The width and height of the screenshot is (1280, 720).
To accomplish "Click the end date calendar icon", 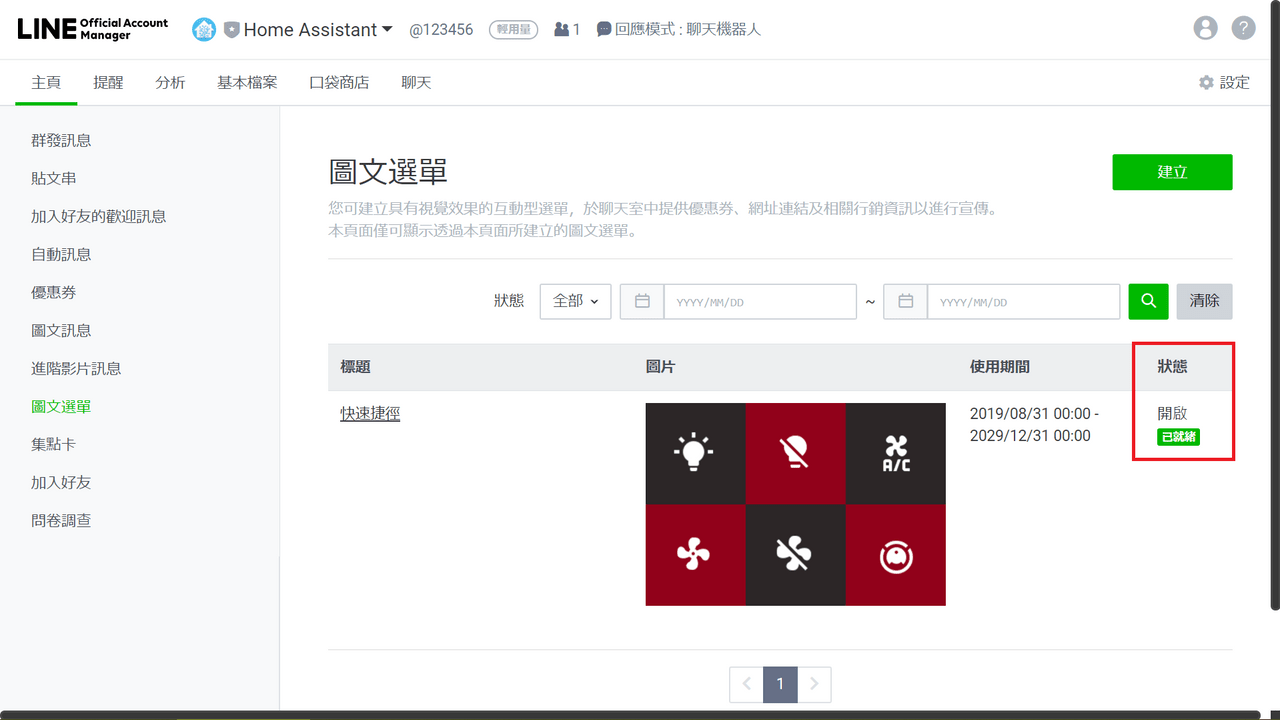I will click(x=905, y=301).
